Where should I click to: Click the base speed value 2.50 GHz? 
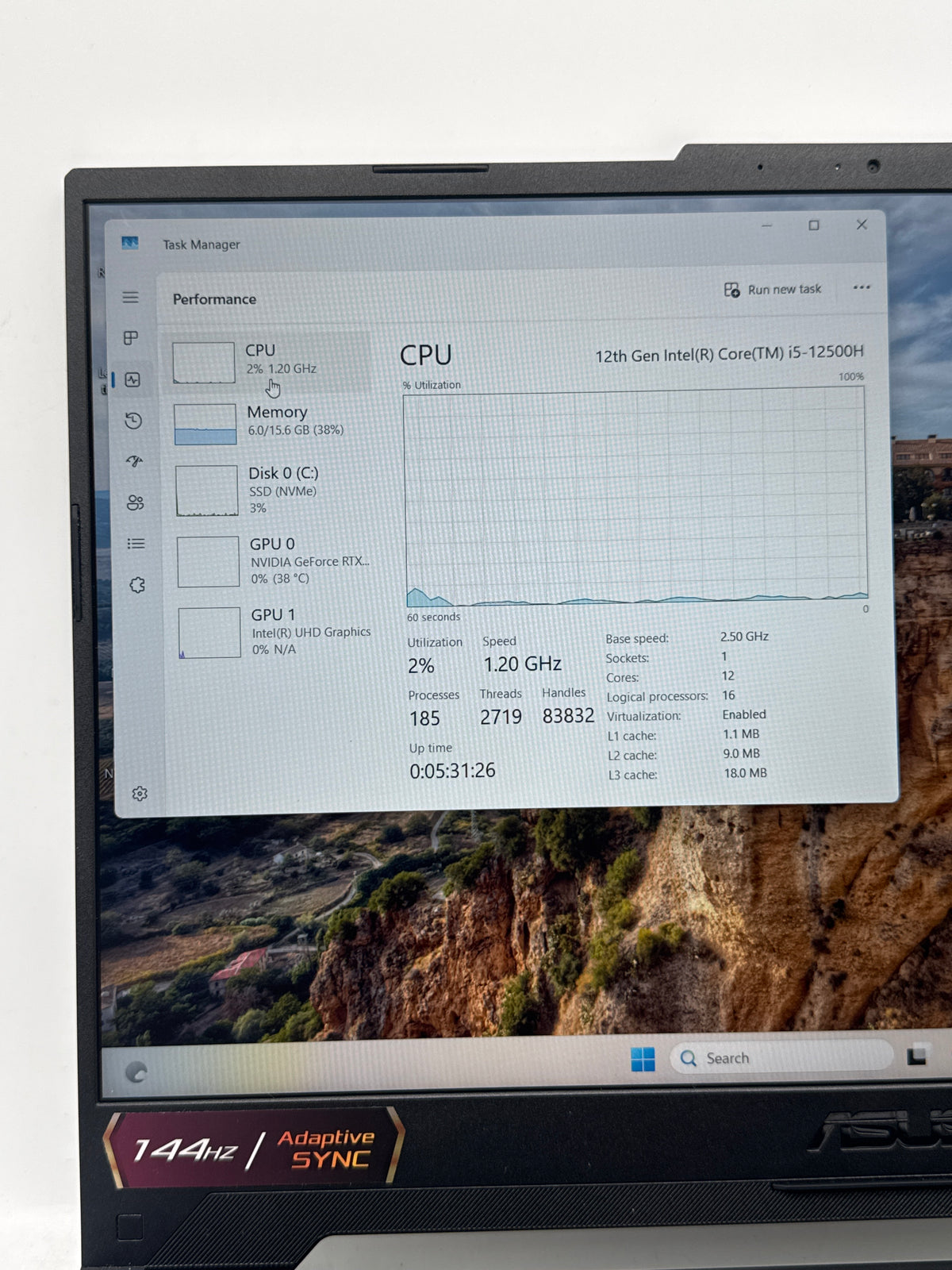pos(744,637)
